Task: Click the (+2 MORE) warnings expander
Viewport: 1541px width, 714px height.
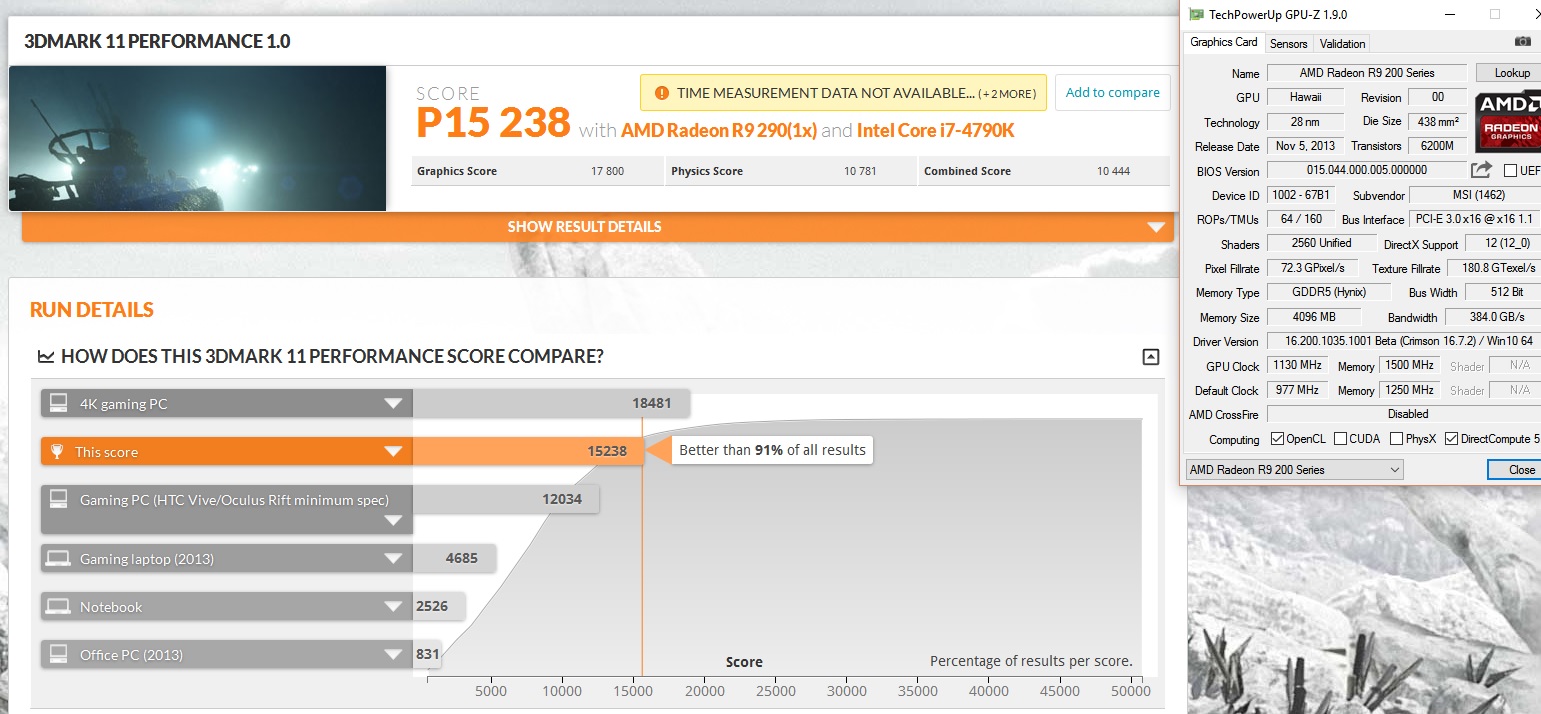Action: pyautogui.click(x=1007, y=94)
